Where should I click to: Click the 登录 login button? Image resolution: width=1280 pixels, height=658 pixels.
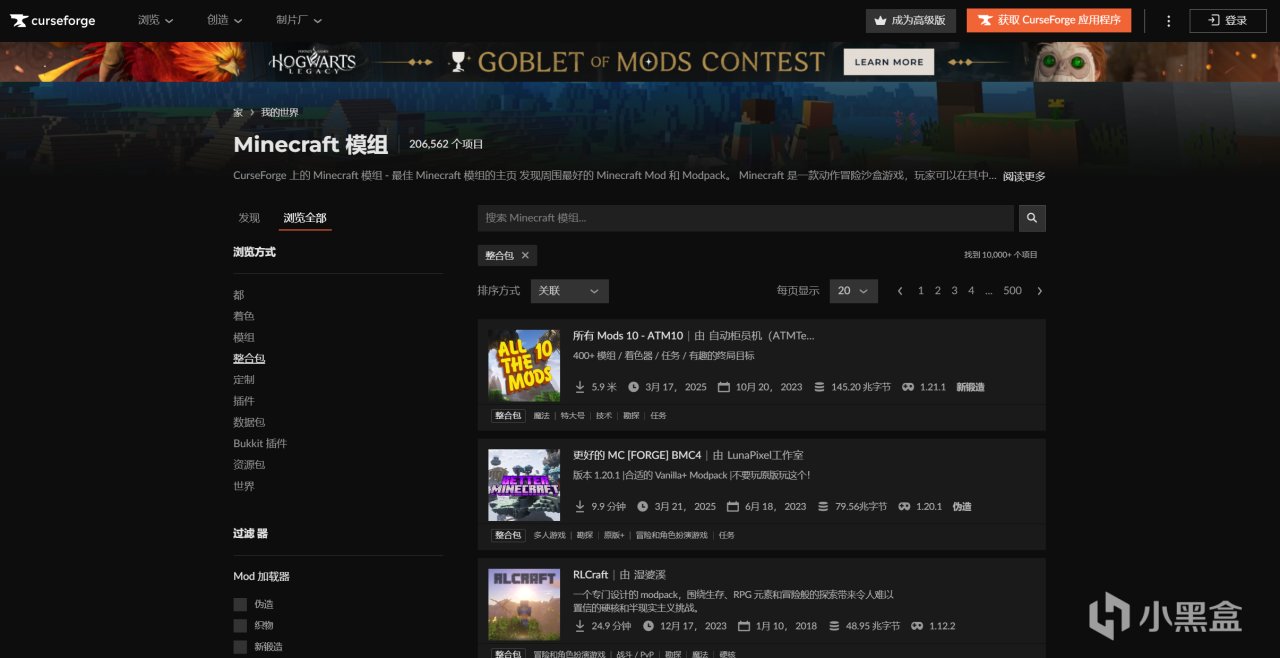[1228, 20]
